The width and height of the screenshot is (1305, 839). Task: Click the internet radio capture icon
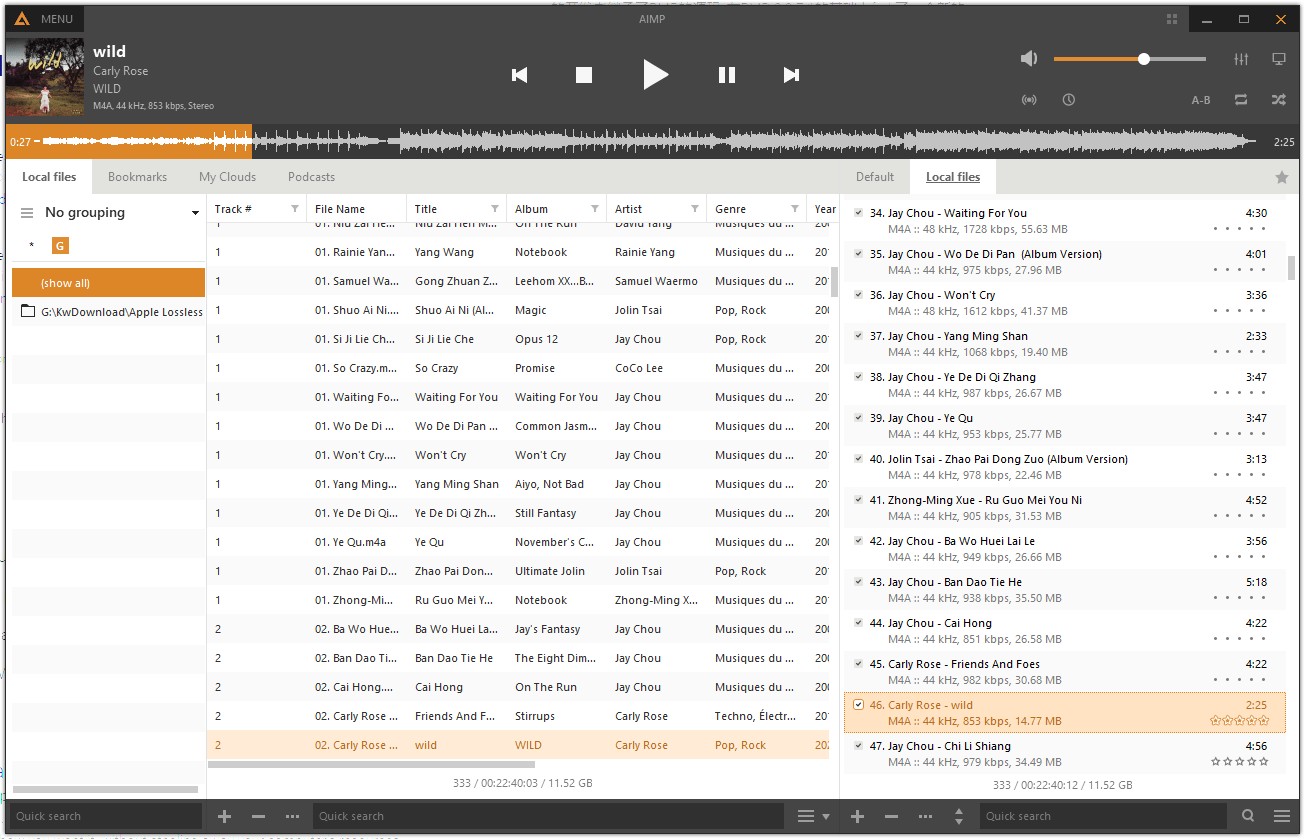point(1028,100)
